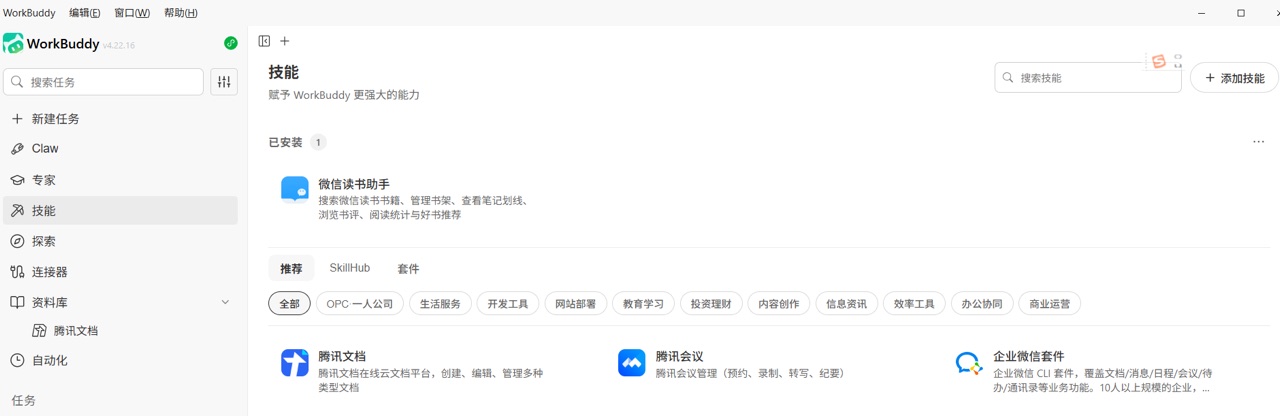Open the 专家 experts section

point(120,180)
